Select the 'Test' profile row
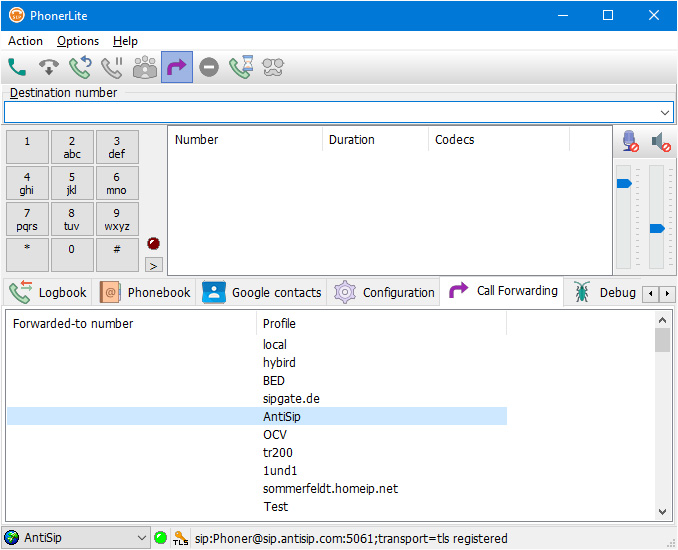This screenshot has height=550, width=678. (x=257, y=507)
